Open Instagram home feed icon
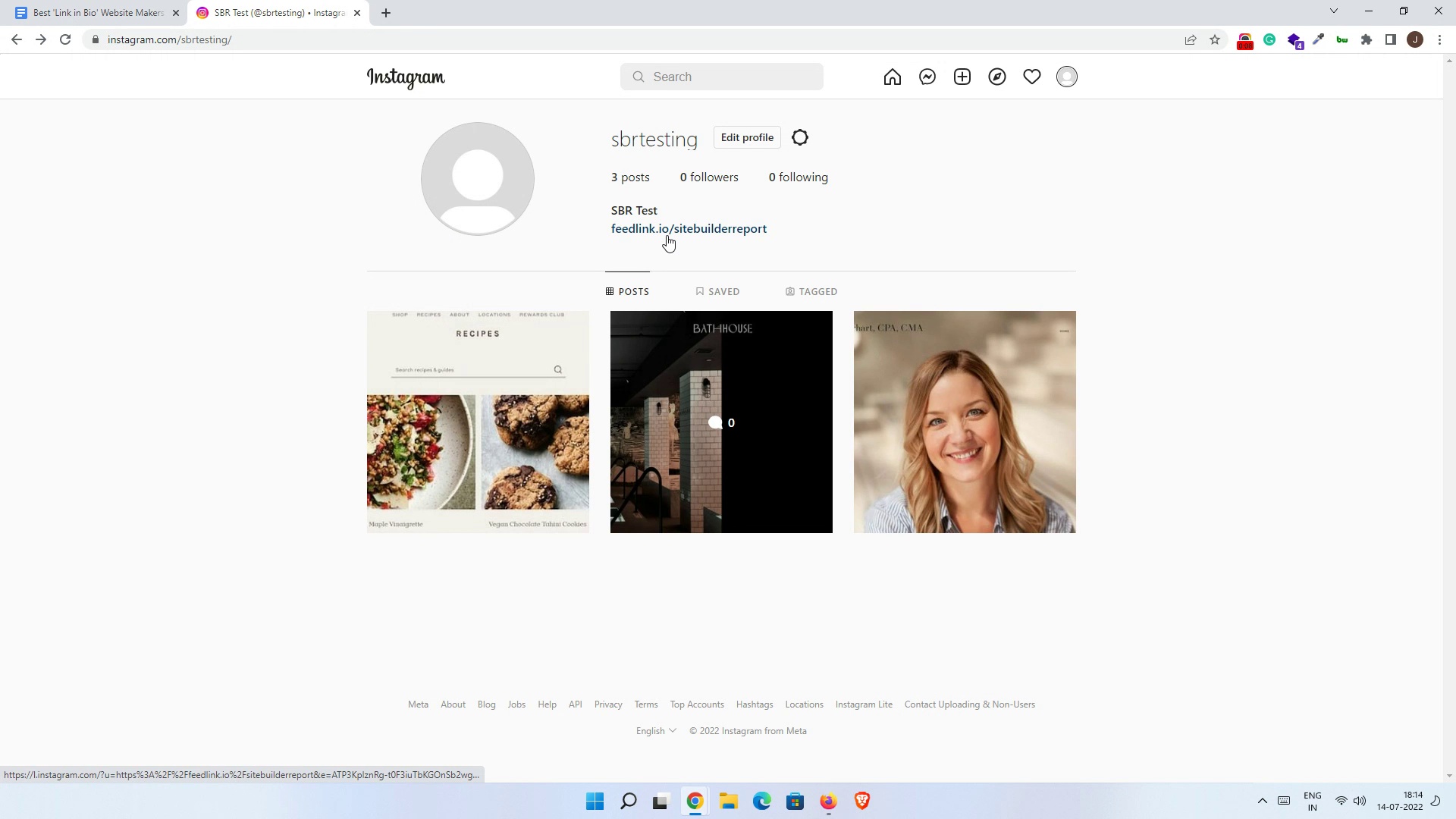Screen dimensions: 1456x819 (892, 77)
